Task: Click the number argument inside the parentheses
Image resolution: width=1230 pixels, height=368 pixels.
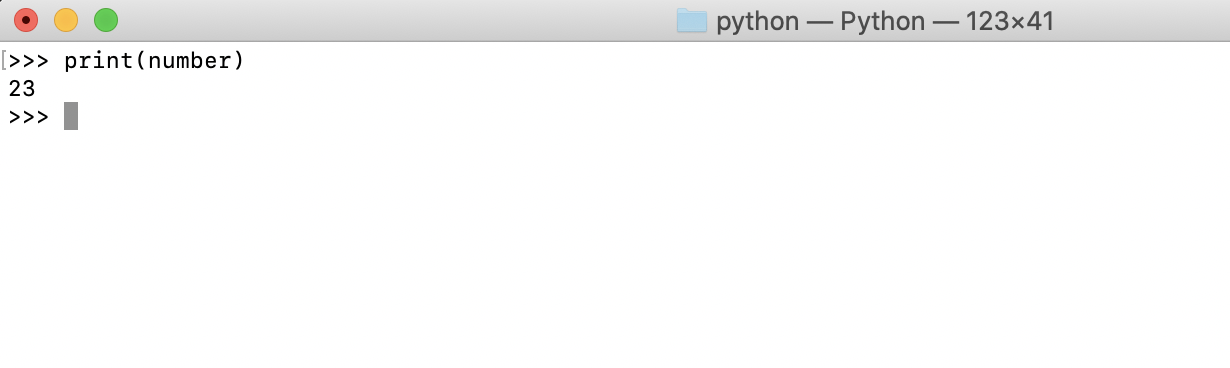Action: click(190, 62)
